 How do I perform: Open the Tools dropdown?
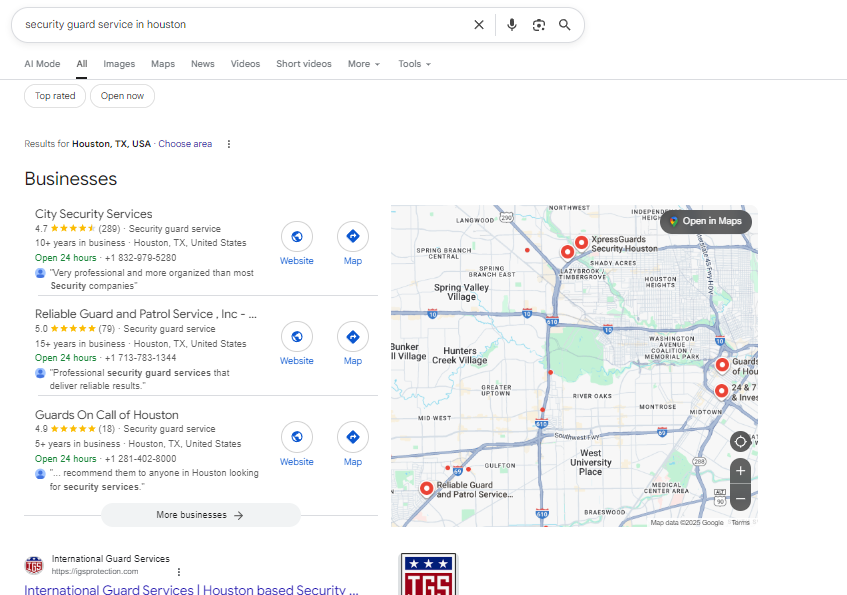coord(414,64)
